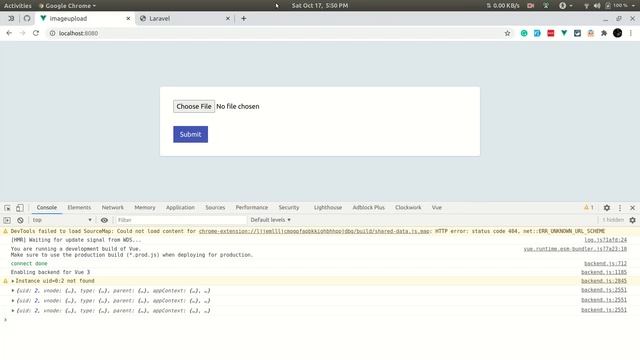
Task: Click the red extension icon in toolbar
Action: 551,33
